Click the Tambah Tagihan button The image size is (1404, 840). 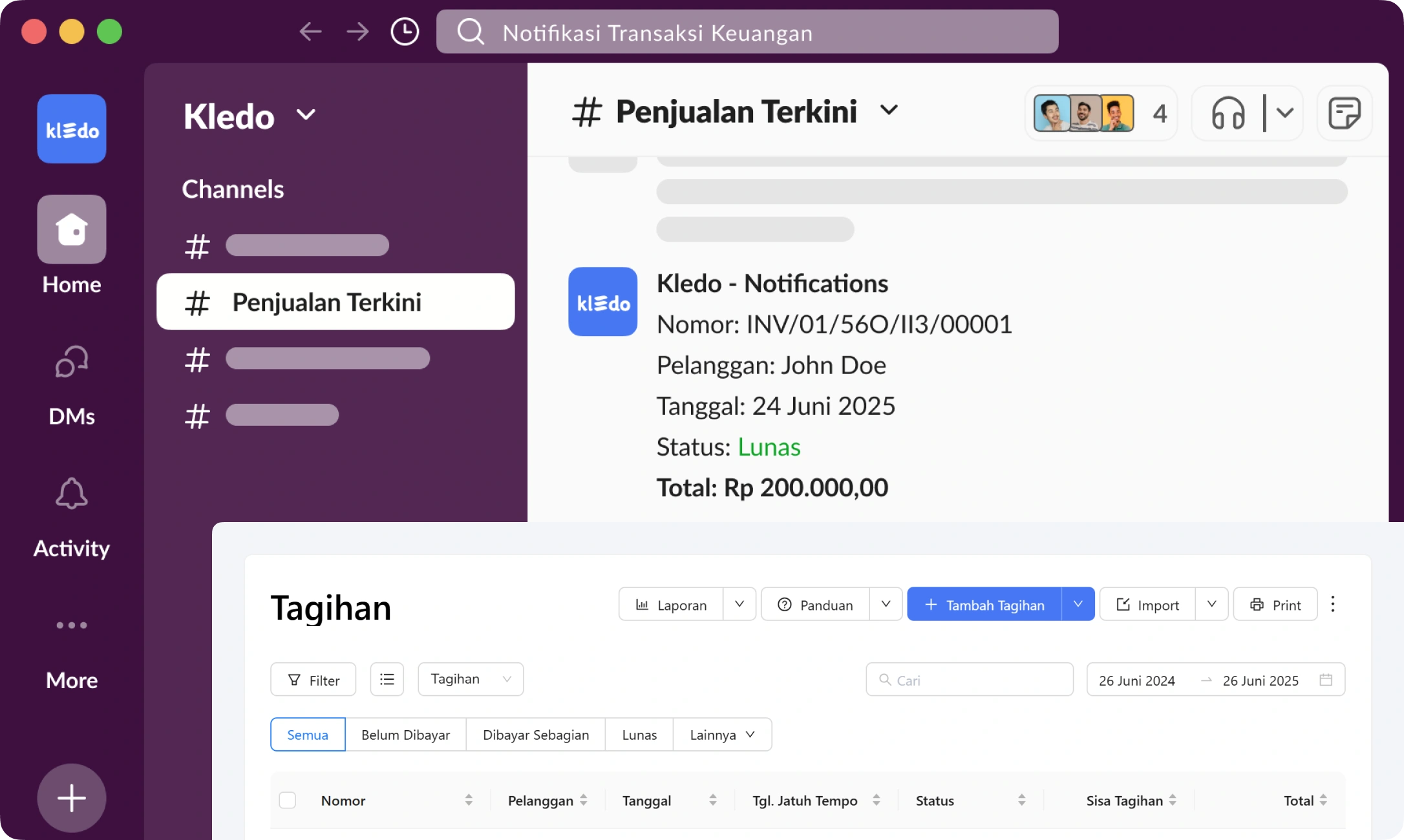[986, 604]
